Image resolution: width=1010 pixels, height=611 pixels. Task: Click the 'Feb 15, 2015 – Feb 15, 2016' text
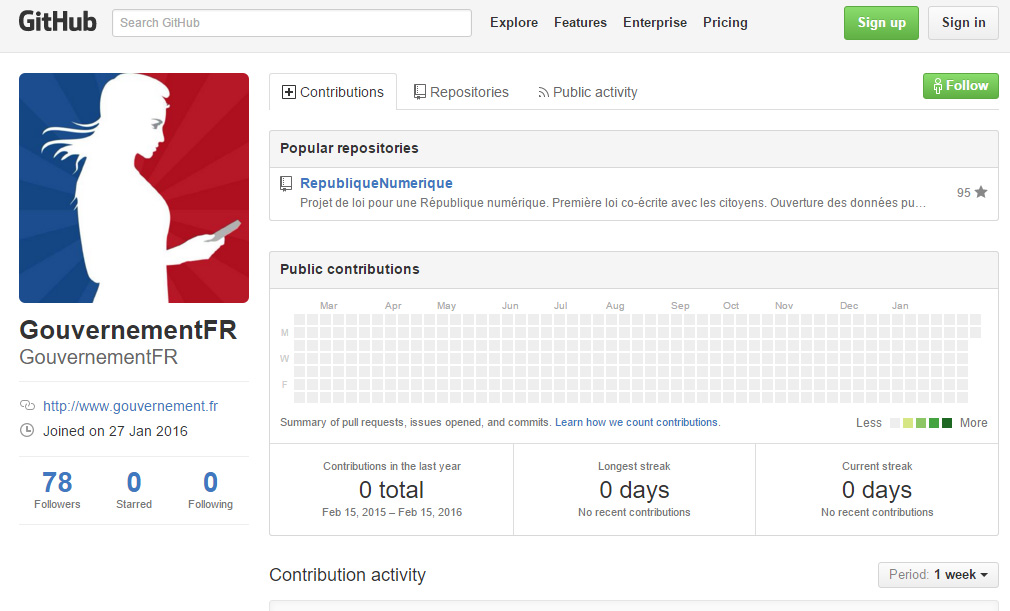(392, 512)
